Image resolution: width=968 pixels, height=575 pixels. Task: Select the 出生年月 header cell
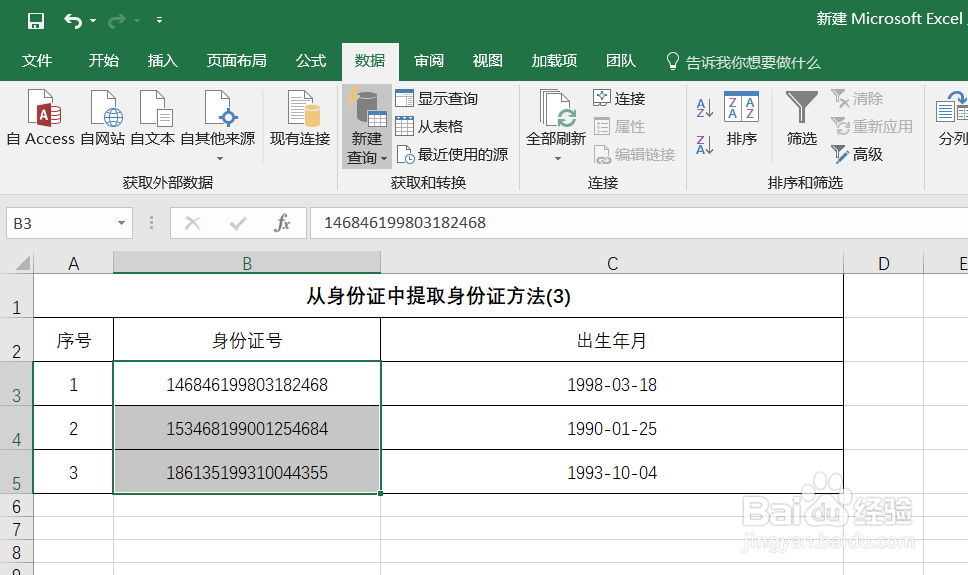[612, 340]
